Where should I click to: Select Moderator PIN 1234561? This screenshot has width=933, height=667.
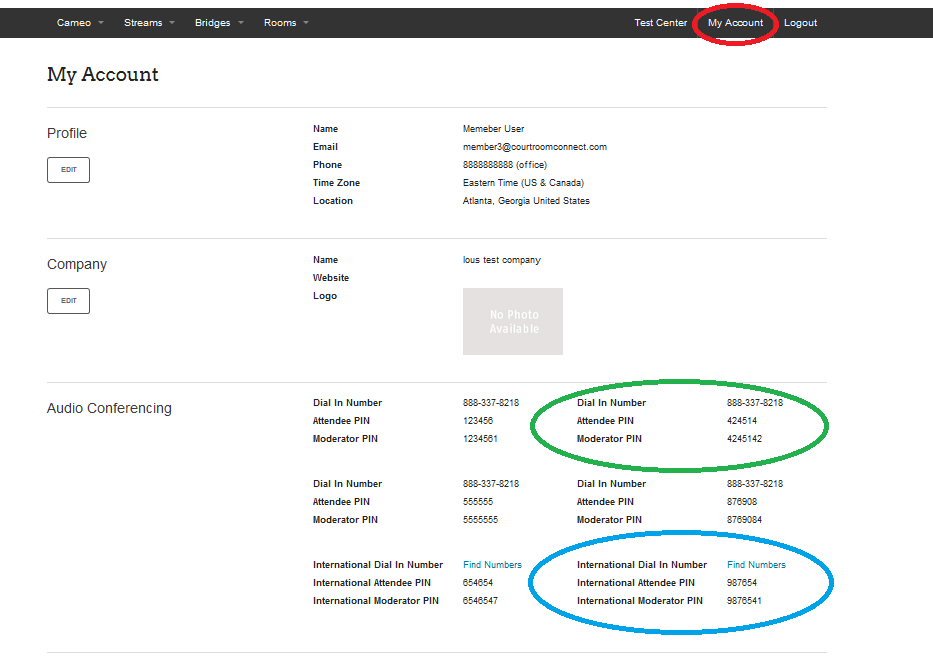coord(480,439)
